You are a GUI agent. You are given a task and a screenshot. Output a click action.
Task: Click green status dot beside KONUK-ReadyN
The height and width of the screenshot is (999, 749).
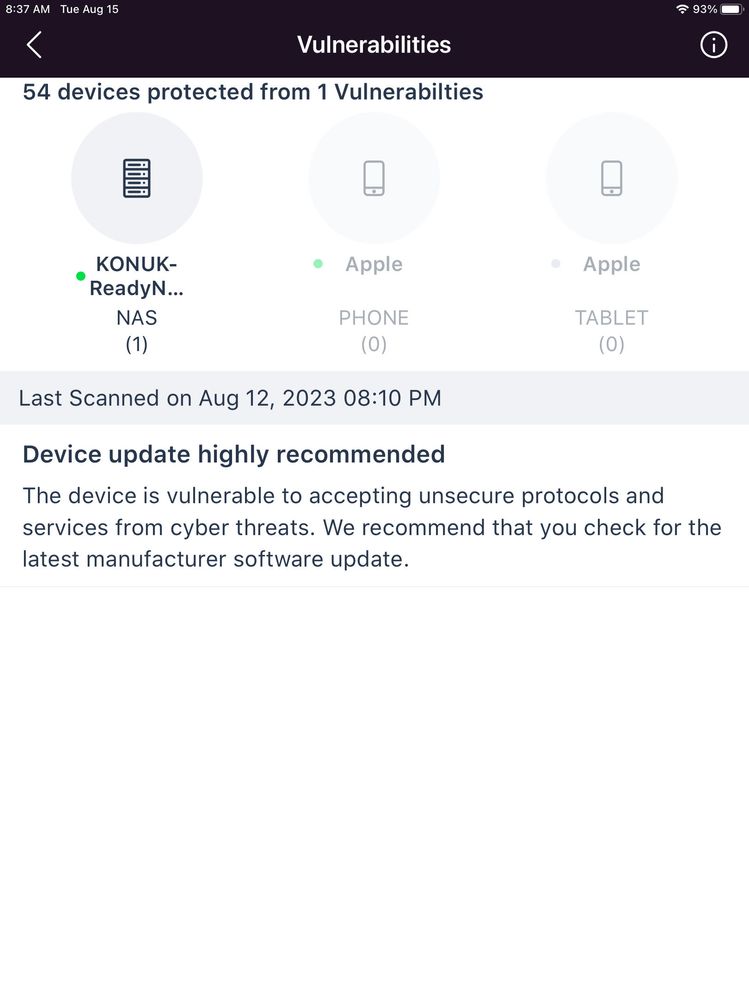tap(81, 276)
